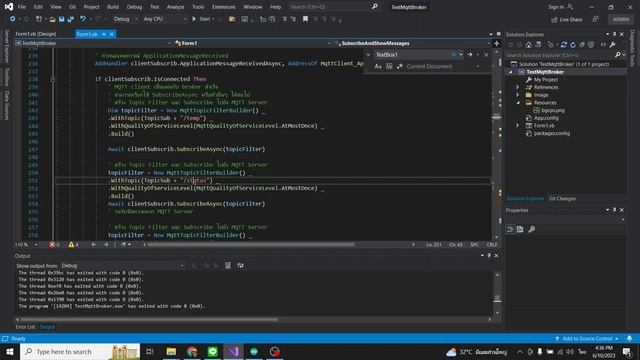Click the New Project icon in toolbar
640x360 pixels.
point(39,19)
